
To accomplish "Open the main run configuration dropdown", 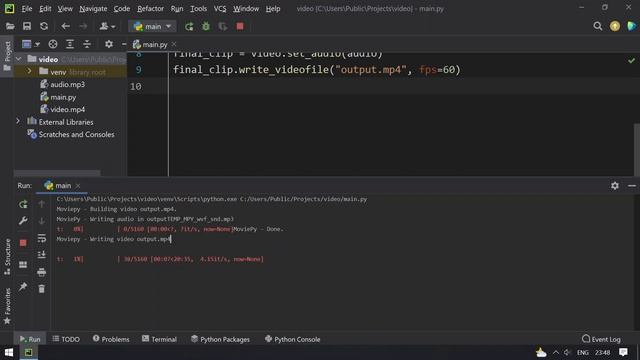I will click(152, 27).
